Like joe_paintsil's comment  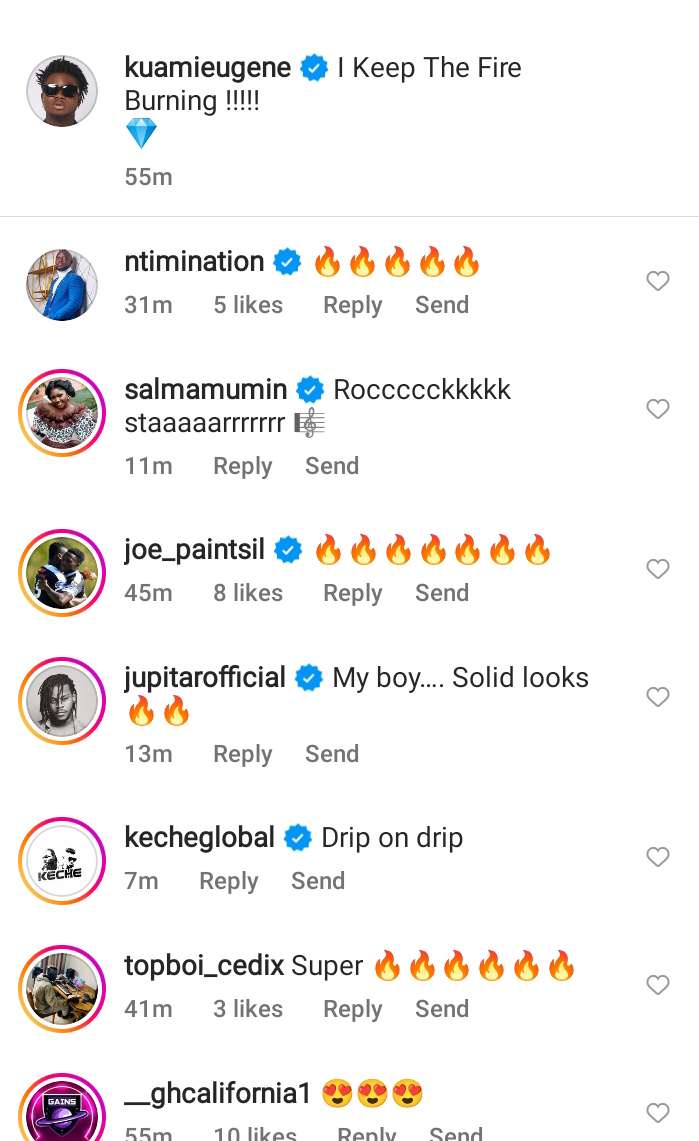(657, 569)
